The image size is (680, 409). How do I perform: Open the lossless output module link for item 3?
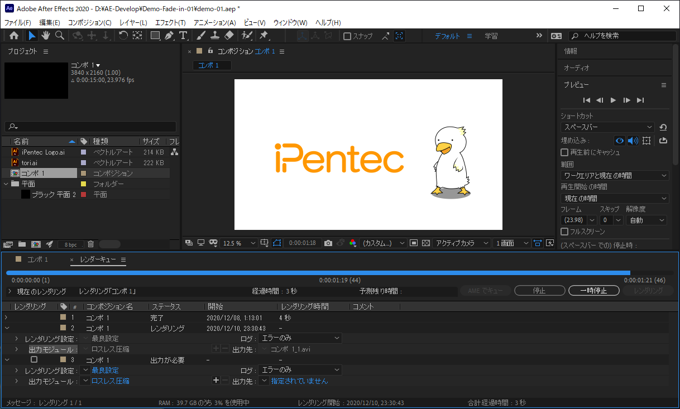coord(110,381)
